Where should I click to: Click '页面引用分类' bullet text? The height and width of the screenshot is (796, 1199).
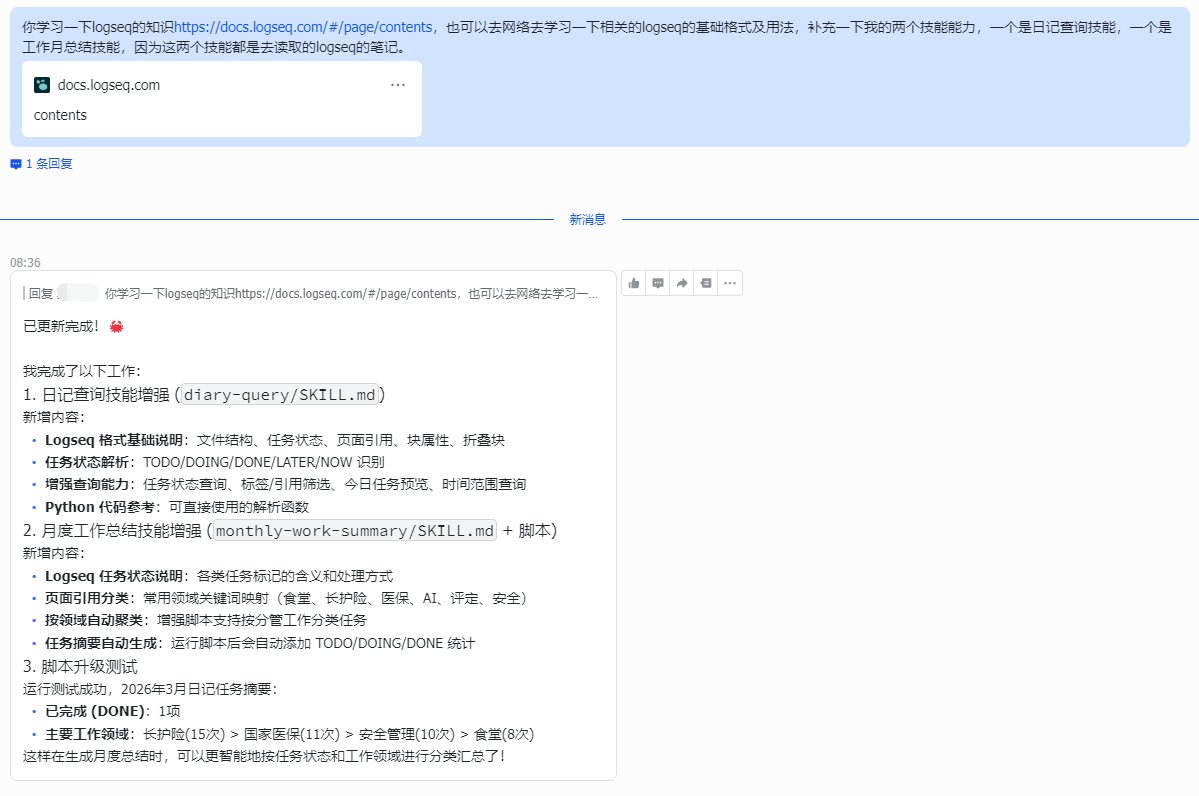click(x=86, y=598)
